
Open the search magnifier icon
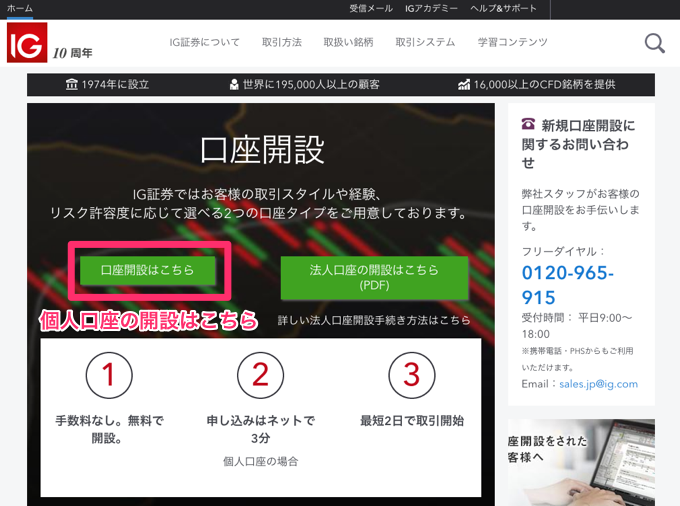point(654,43)
